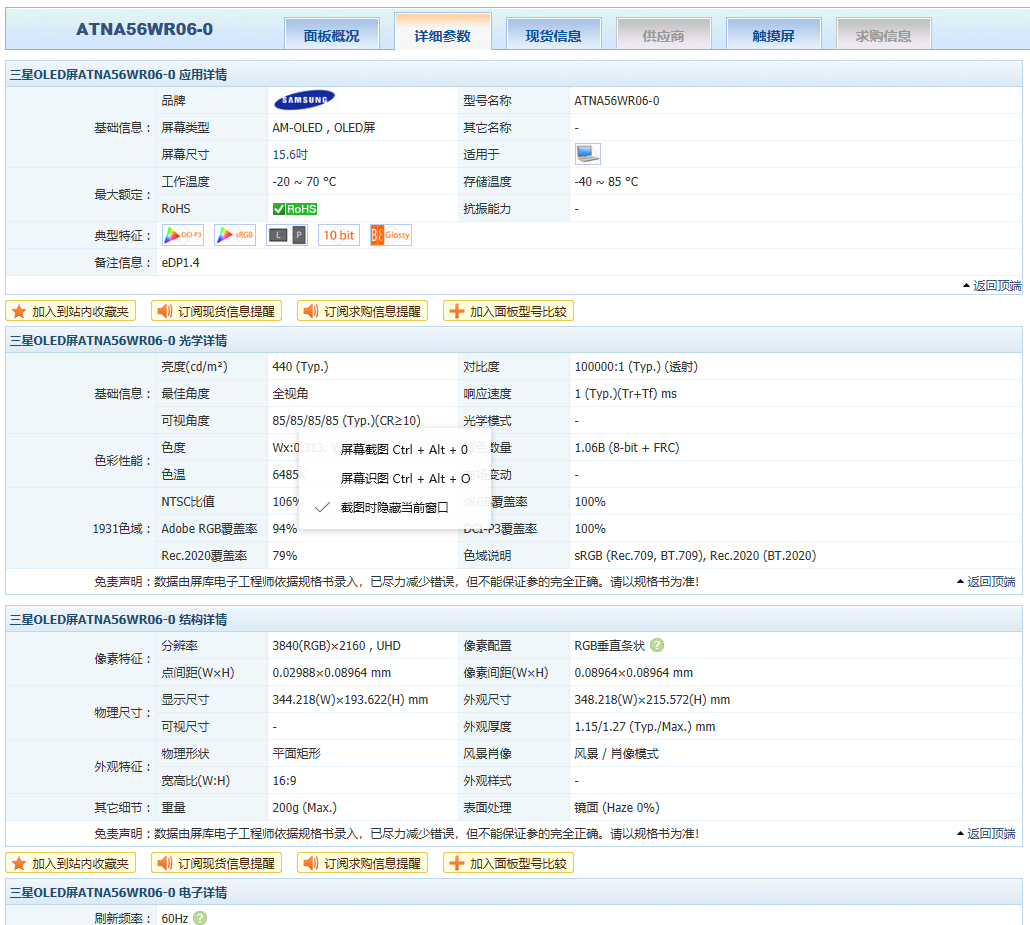This screenshot has width=1030, height=925.
Task: Choose 屏幕识图 Ctrl + Alt + O menu entry
Action: tap(395, 478)
